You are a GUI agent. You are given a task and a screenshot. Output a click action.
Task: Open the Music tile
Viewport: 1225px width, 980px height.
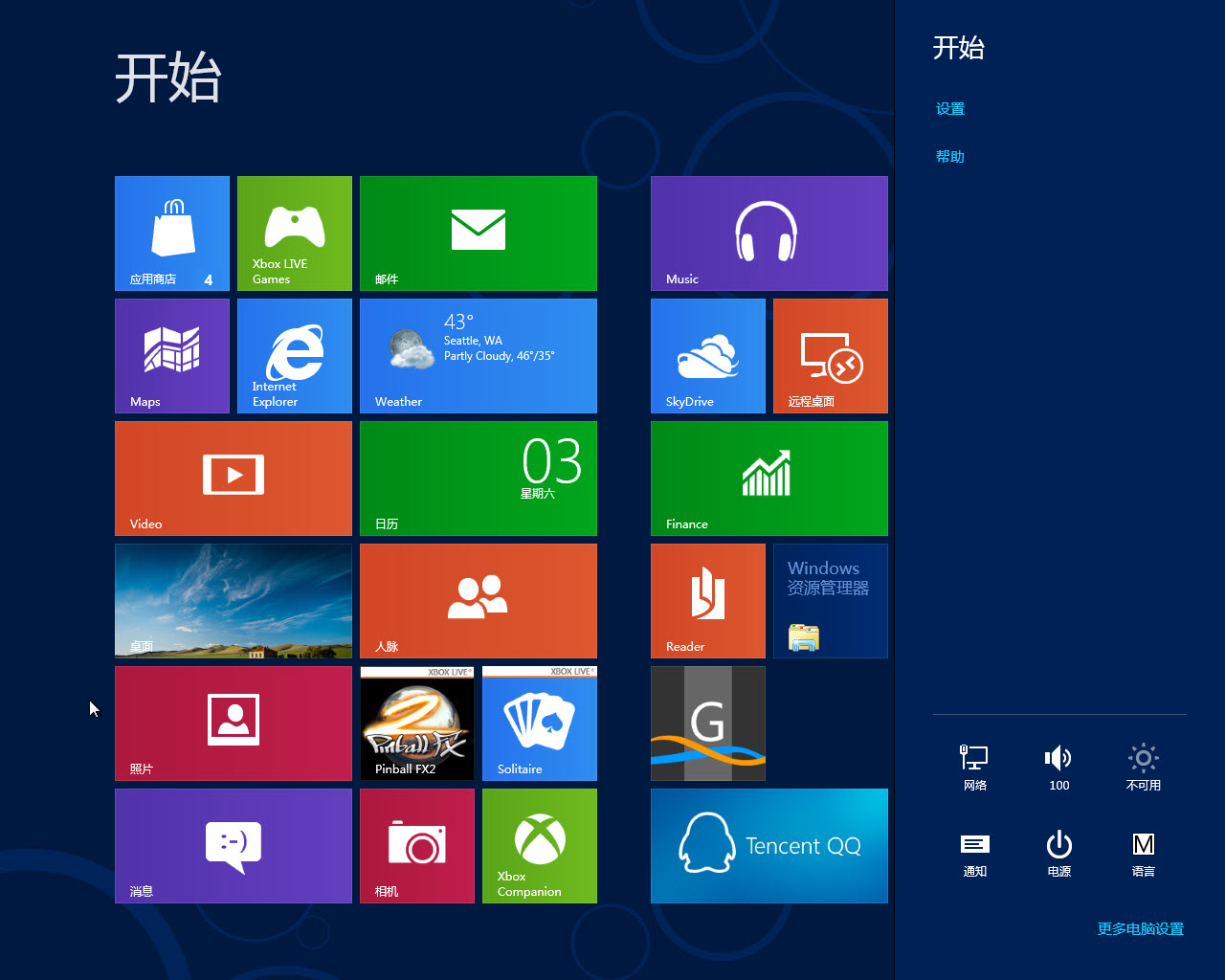pyautogui.click(x=769, y=234)
